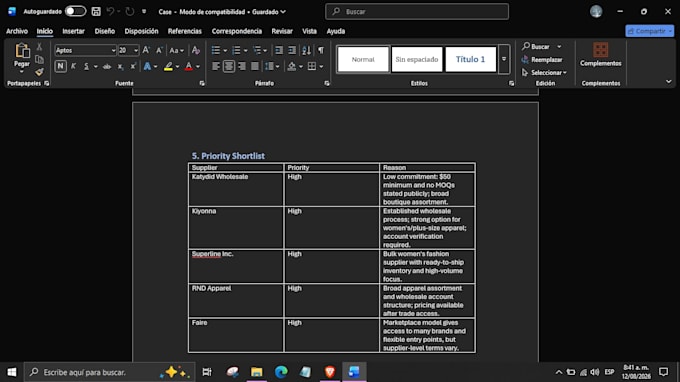Click the Redo icon
The image size is (680, 382).
(x=130, y=12)
